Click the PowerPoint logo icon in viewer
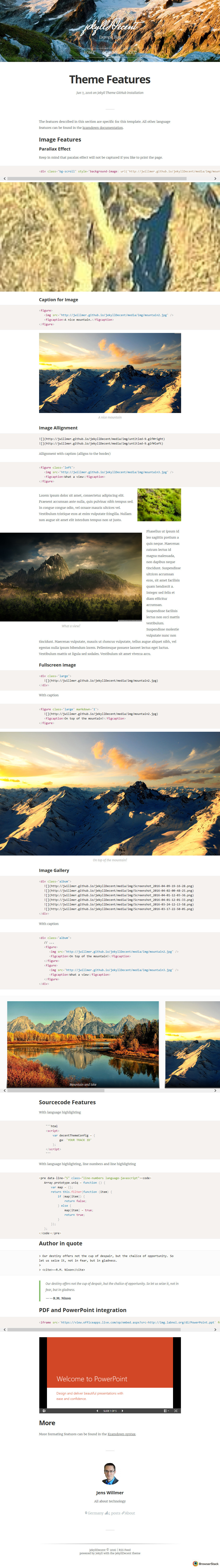220x1568 pixels. tap(44, 1410)
